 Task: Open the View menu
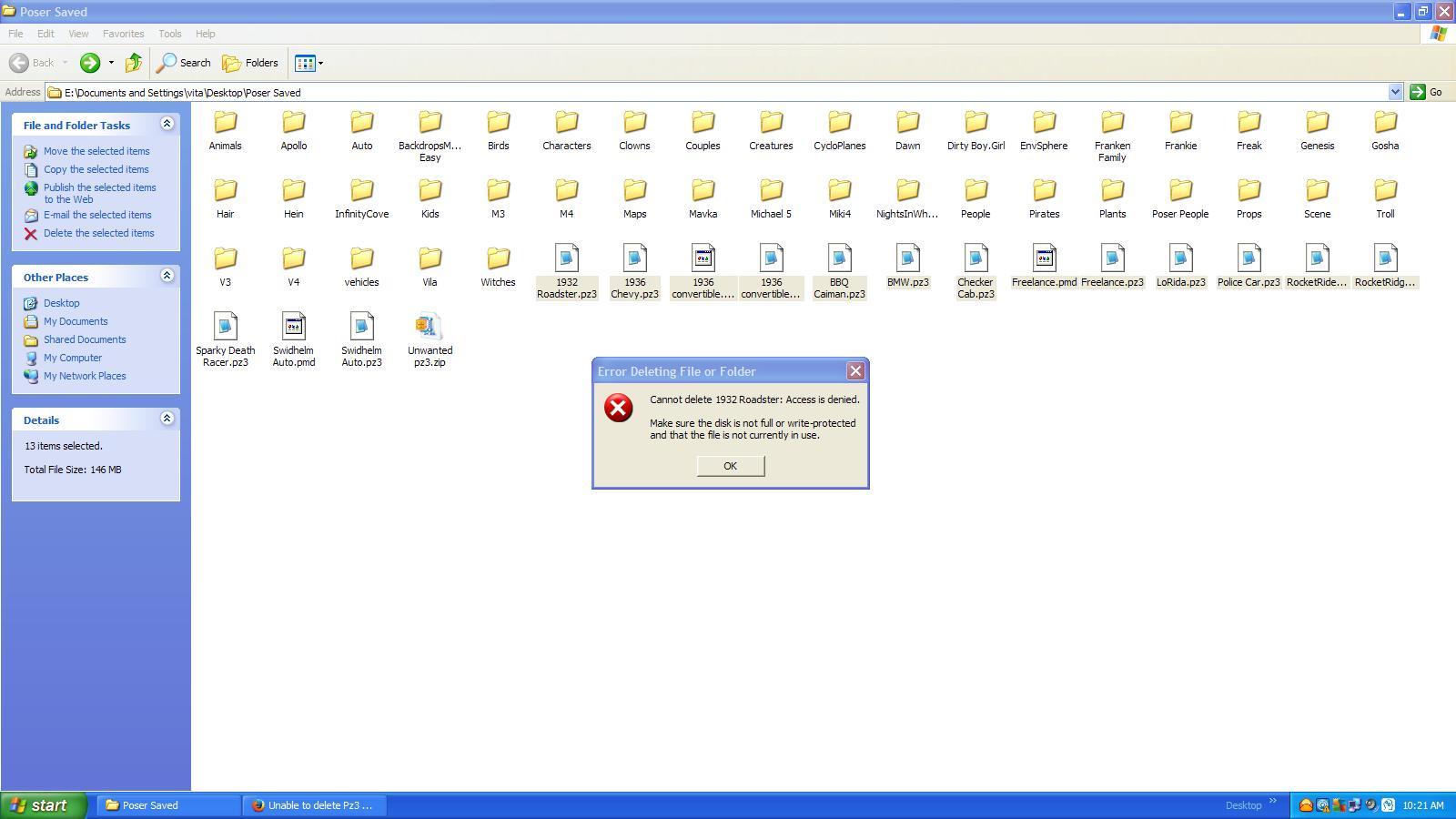[78, 34]
